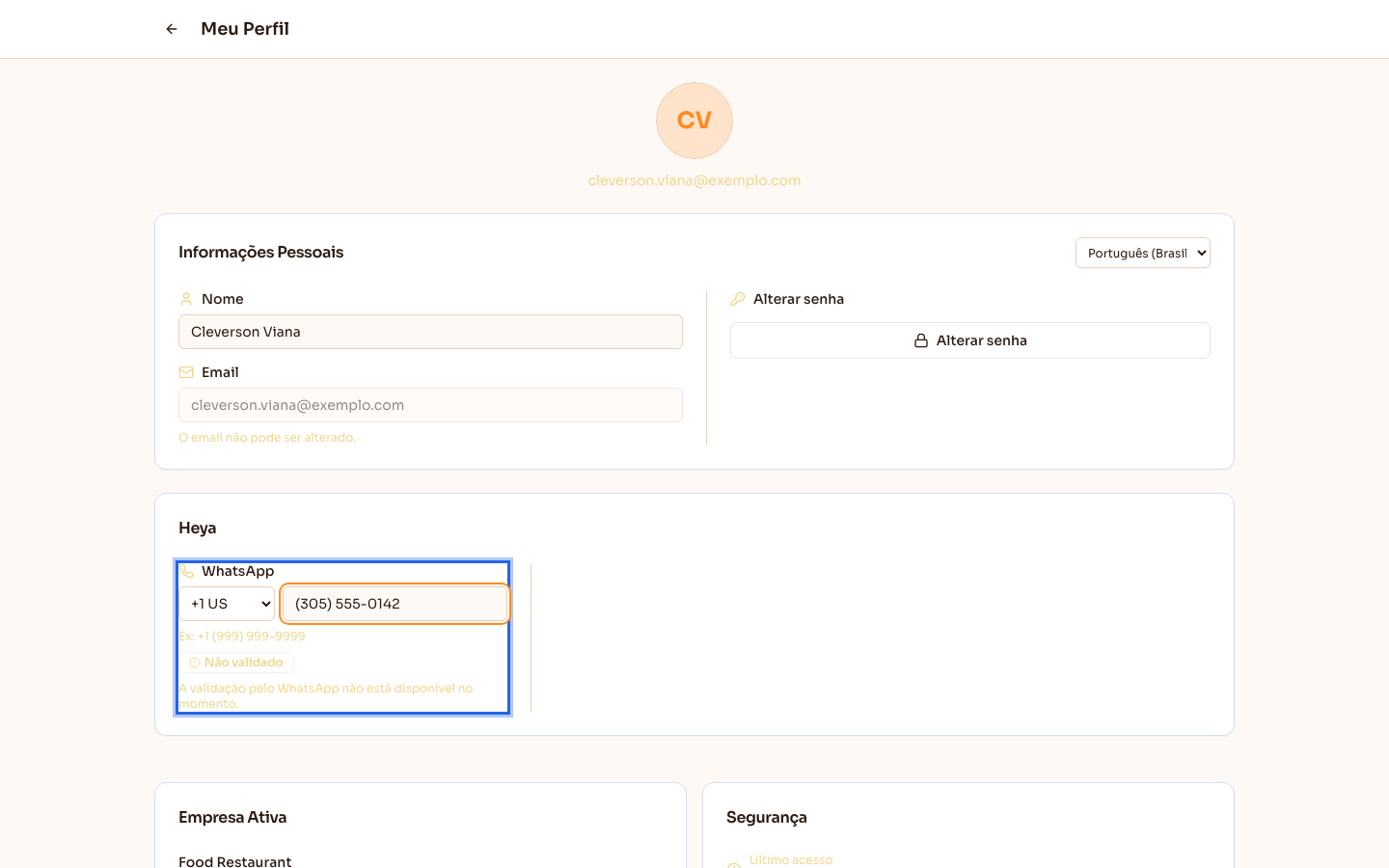Click the Heya section heading
The height and width of the screenshot is (868, 1389).
pos(198,528)
